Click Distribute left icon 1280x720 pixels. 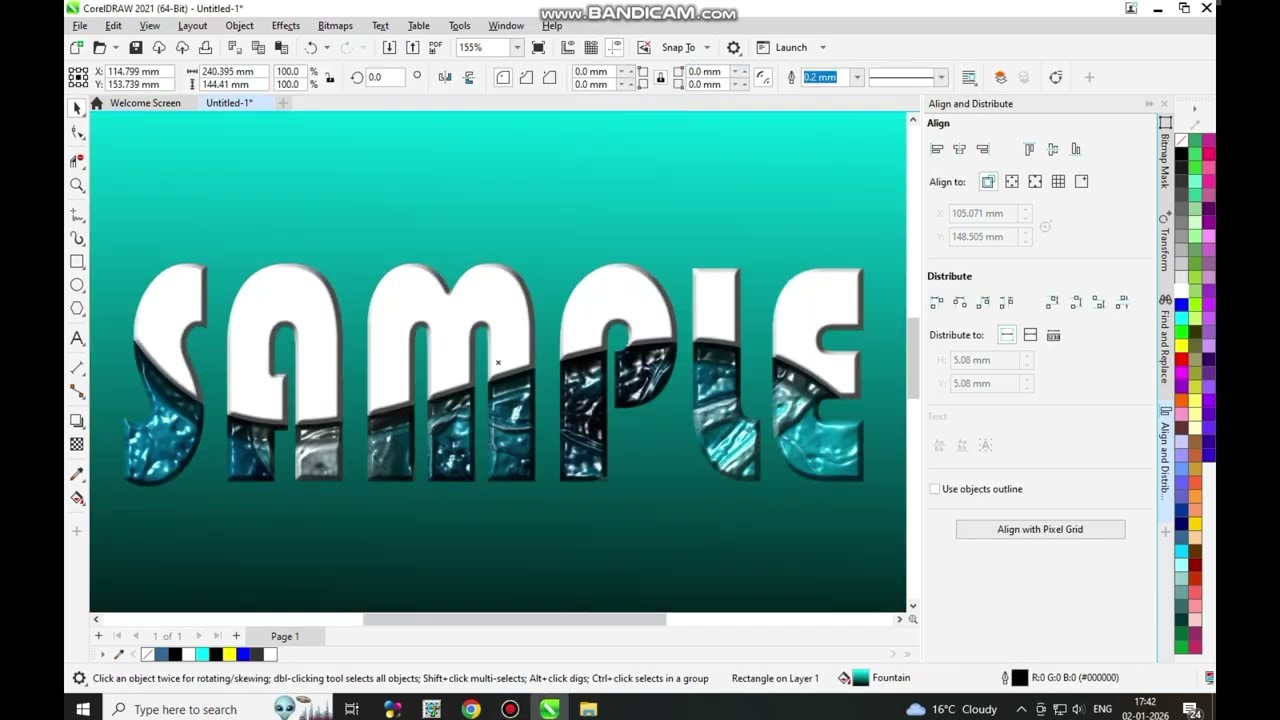tap(937, 301)
